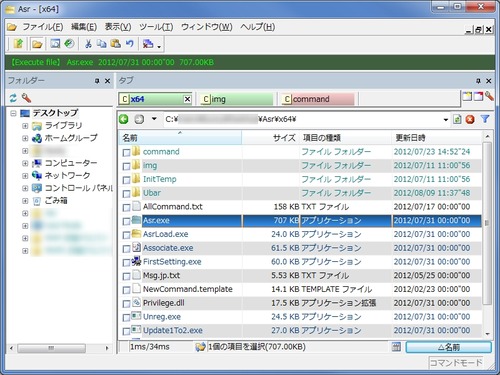Open the navigation history dropdown
The width and height of the screenshot is (500, 375).
coord(154,119)
